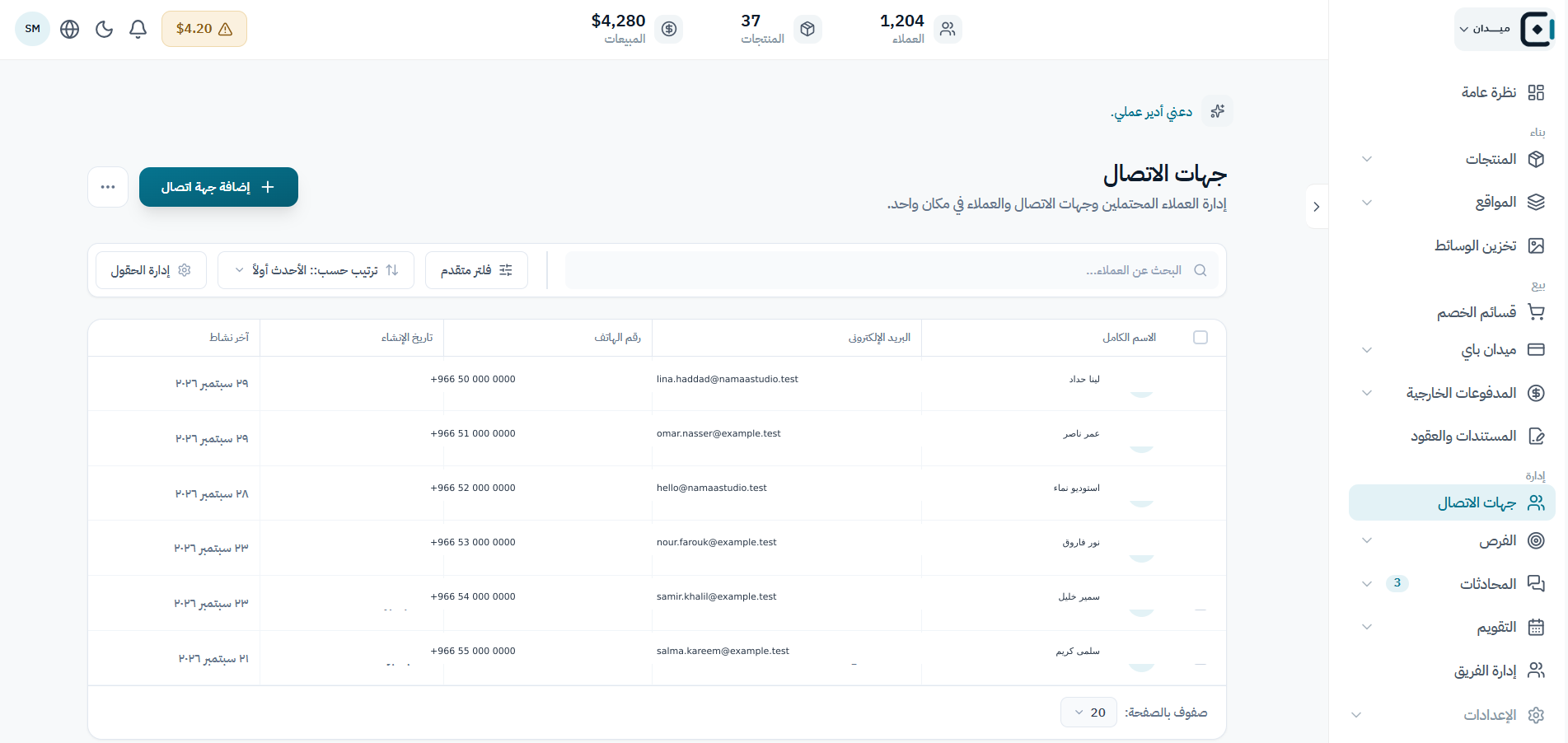Open the three-dots more options button
1568x743 pixels.
coord(108,187)
